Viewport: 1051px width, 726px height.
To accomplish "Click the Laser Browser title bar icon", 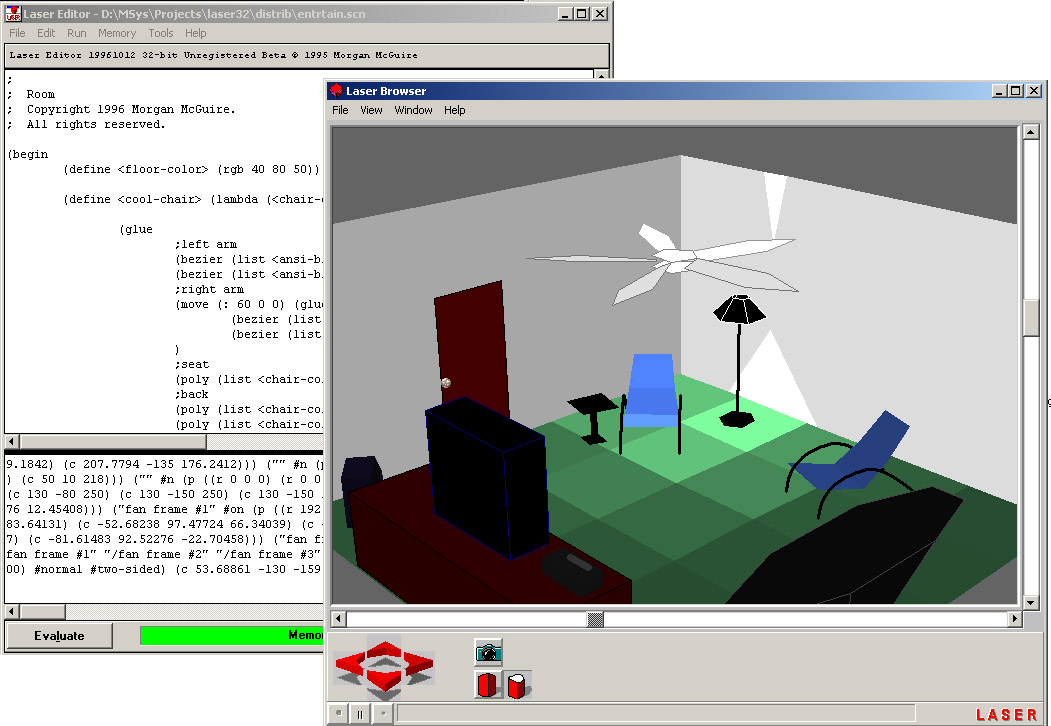I will click(x=336, y=91).
